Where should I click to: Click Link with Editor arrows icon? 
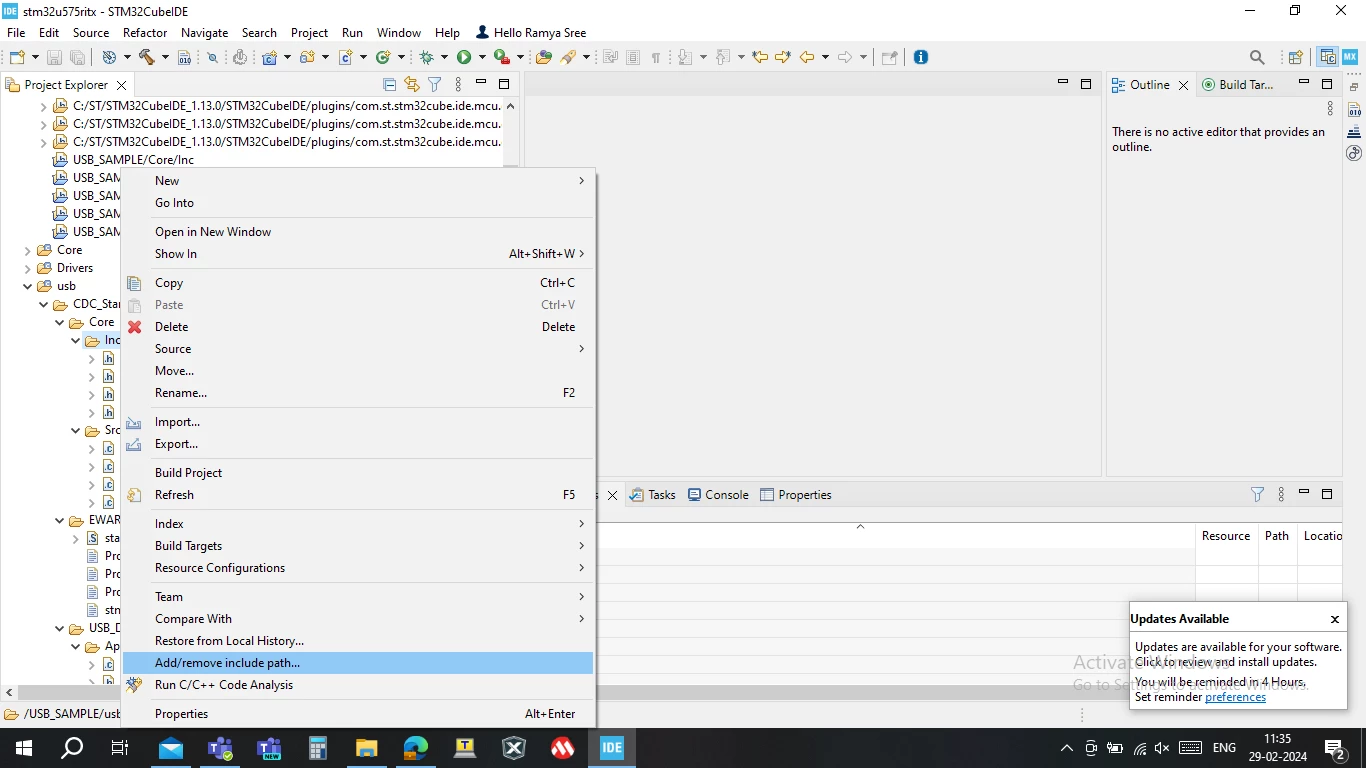click(x=412, y=85)
